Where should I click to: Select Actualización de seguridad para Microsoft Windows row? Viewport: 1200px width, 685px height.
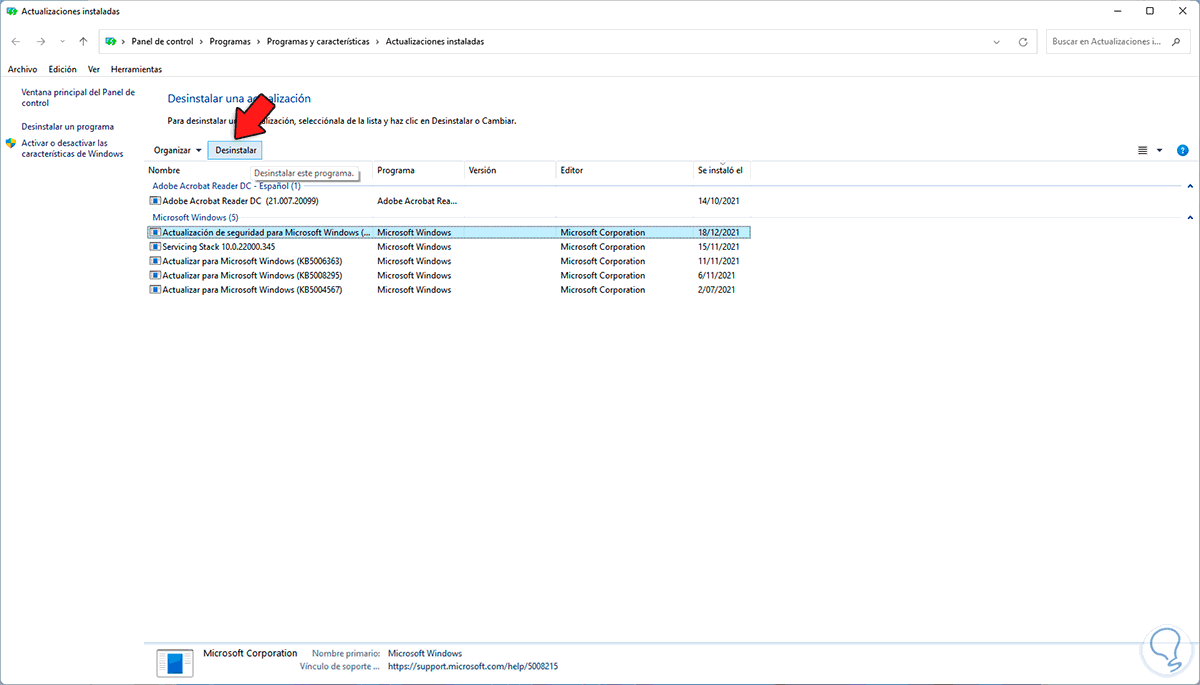click(x=447, y=232)
